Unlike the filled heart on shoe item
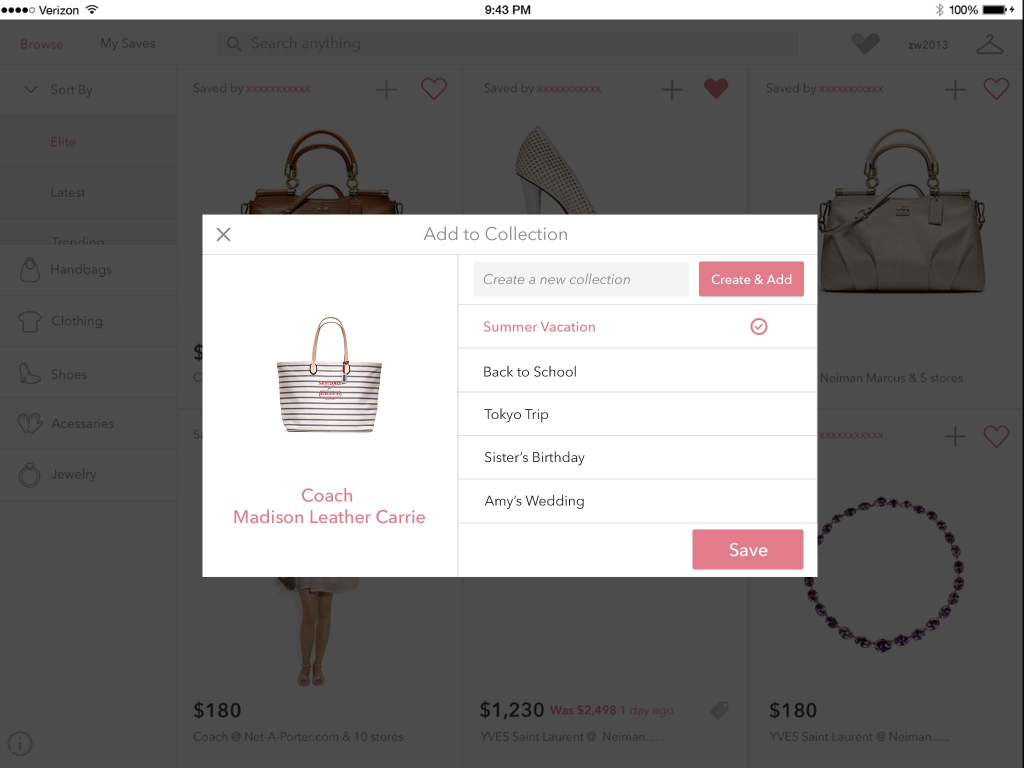Viewport: 1024px width, 768px height. pos(716,89)
